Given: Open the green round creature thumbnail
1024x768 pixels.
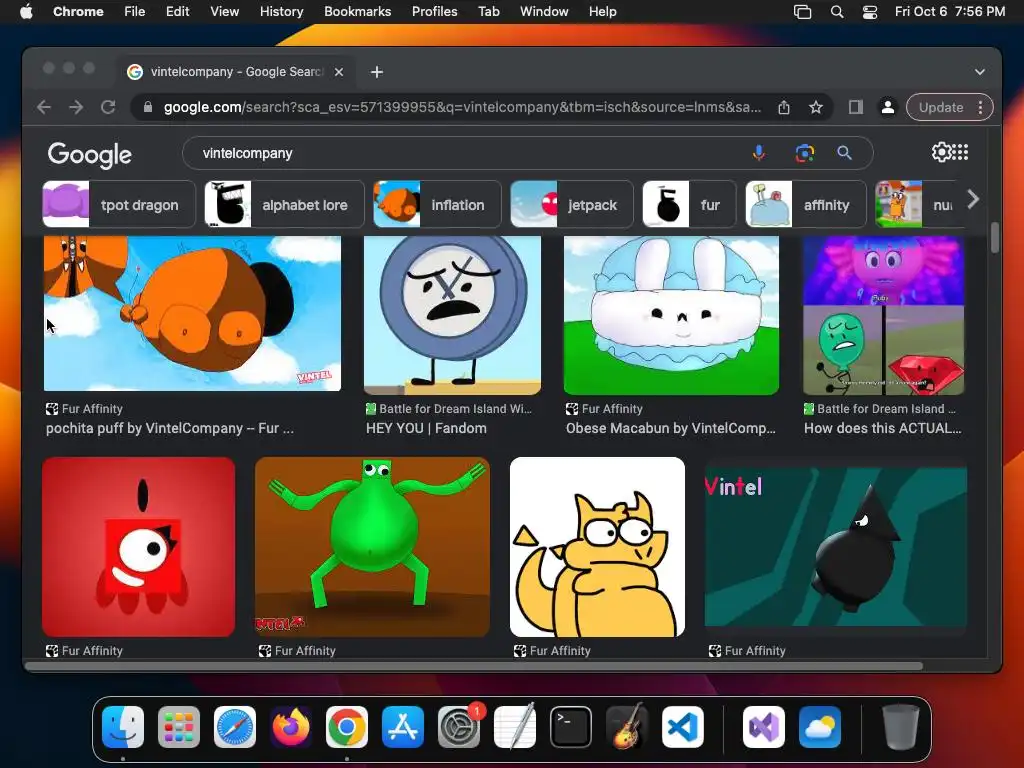Looking at the screenshot, I should pyautogui.click(x=372, y=547).
